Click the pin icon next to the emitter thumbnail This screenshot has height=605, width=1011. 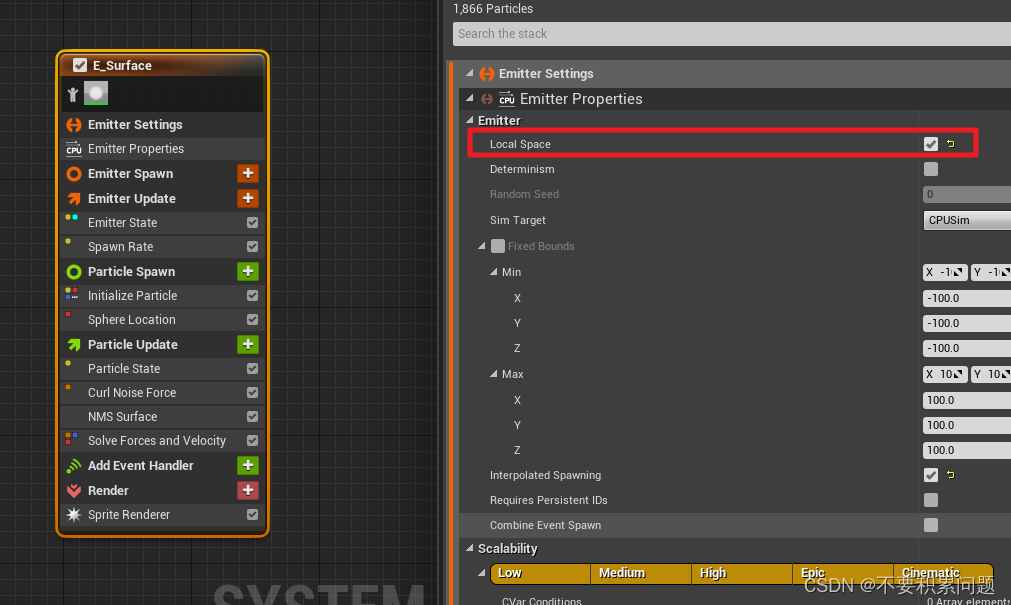point(73,94)
